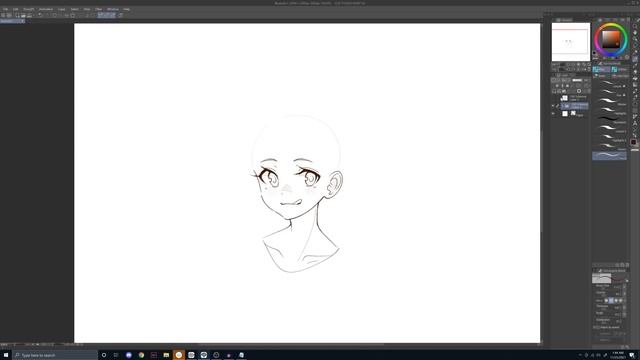Screen dimensions: 640x360
Task: Open the Help menu
Action: tap(127, 9)
